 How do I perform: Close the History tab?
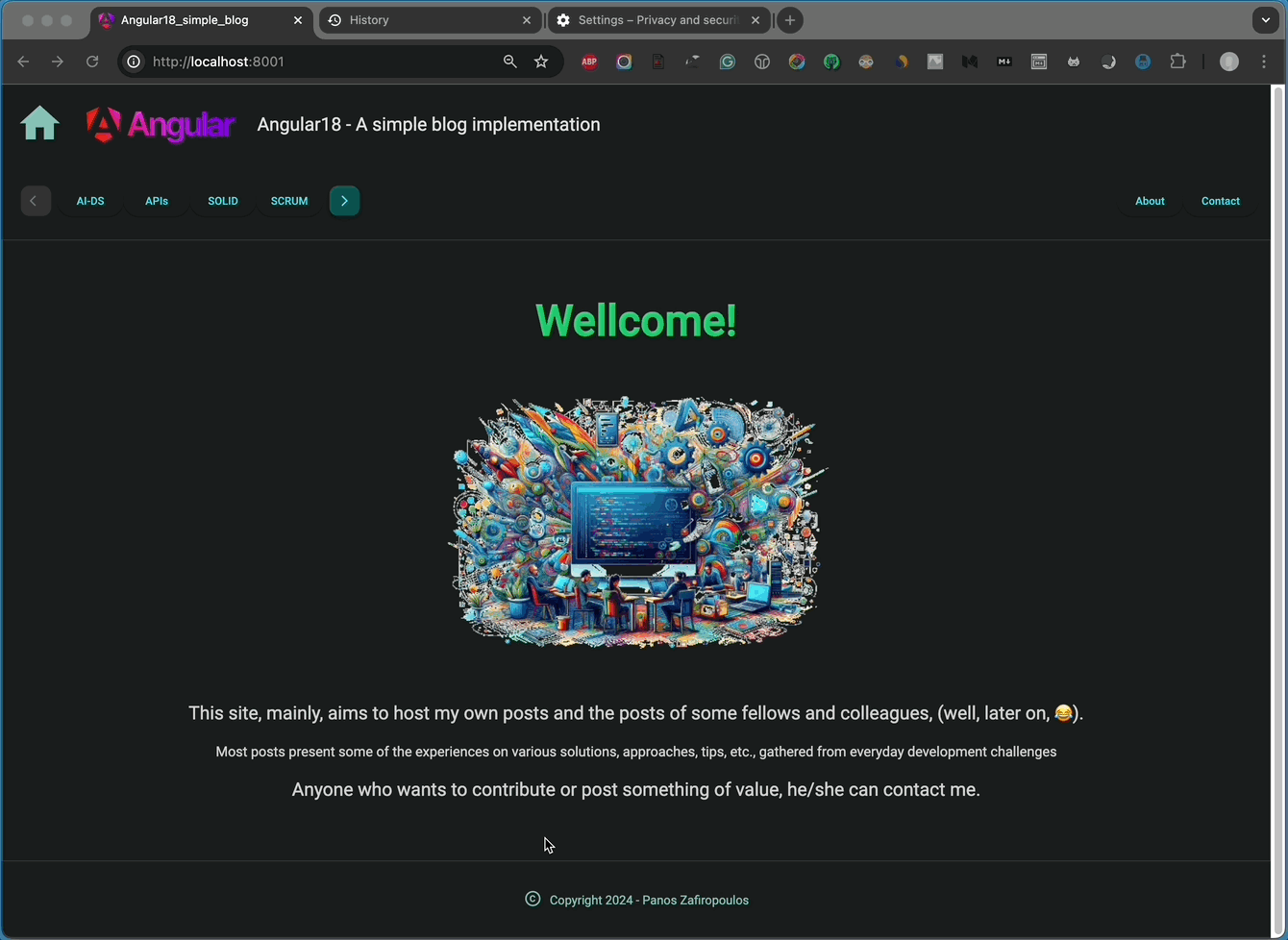(527, 20)
